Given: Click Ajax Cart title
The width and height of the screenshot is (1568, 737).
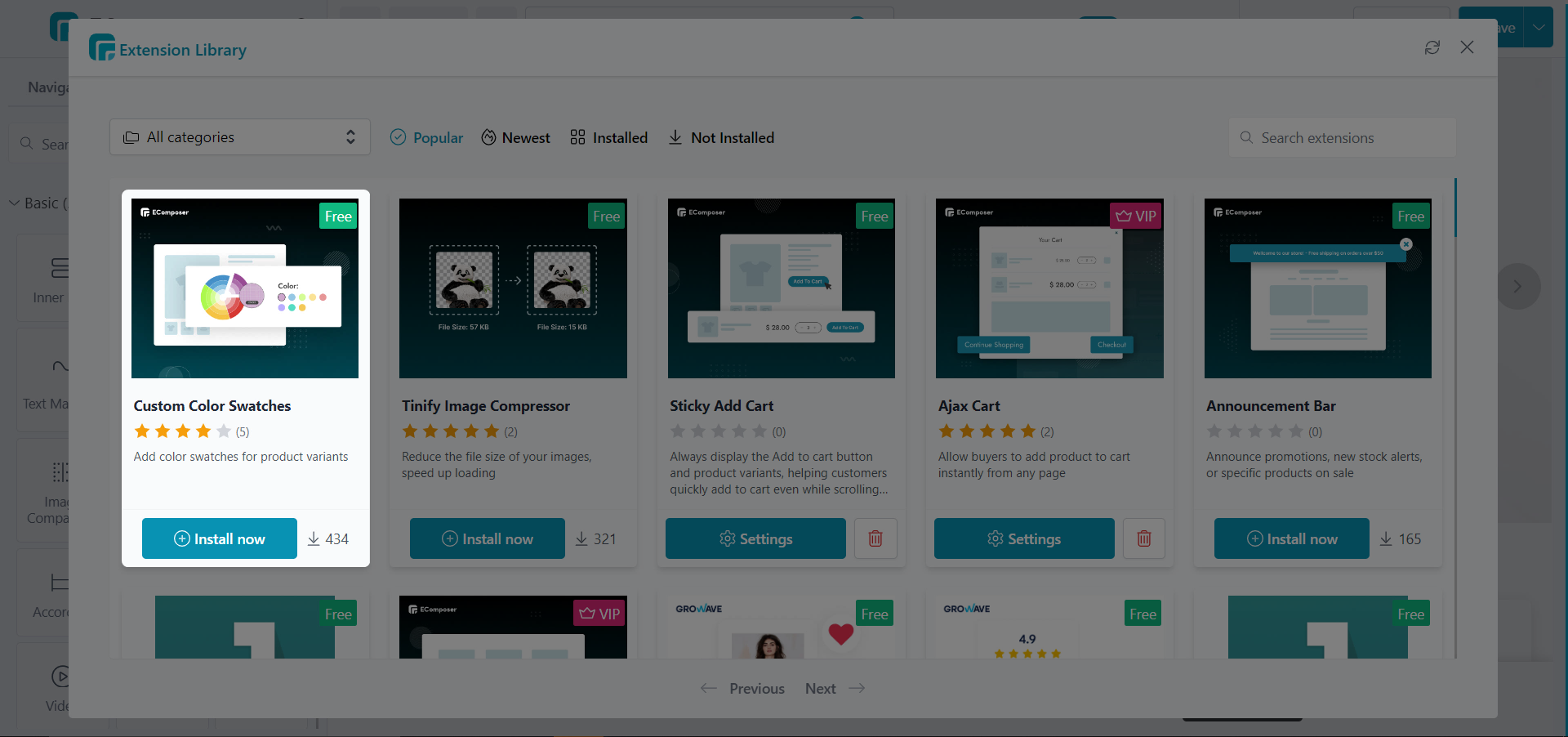Looking at the screenshot, I should click(x=969, y=406).
